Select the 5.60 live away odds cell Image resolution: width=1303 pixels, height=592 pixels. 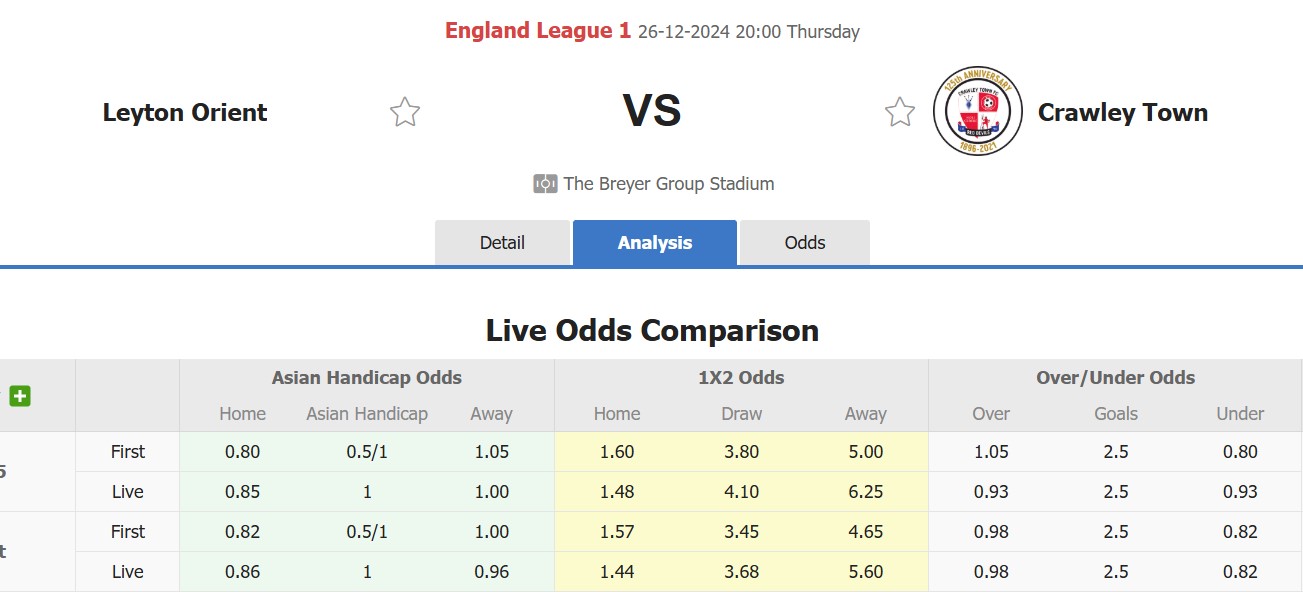pos(865,572)
